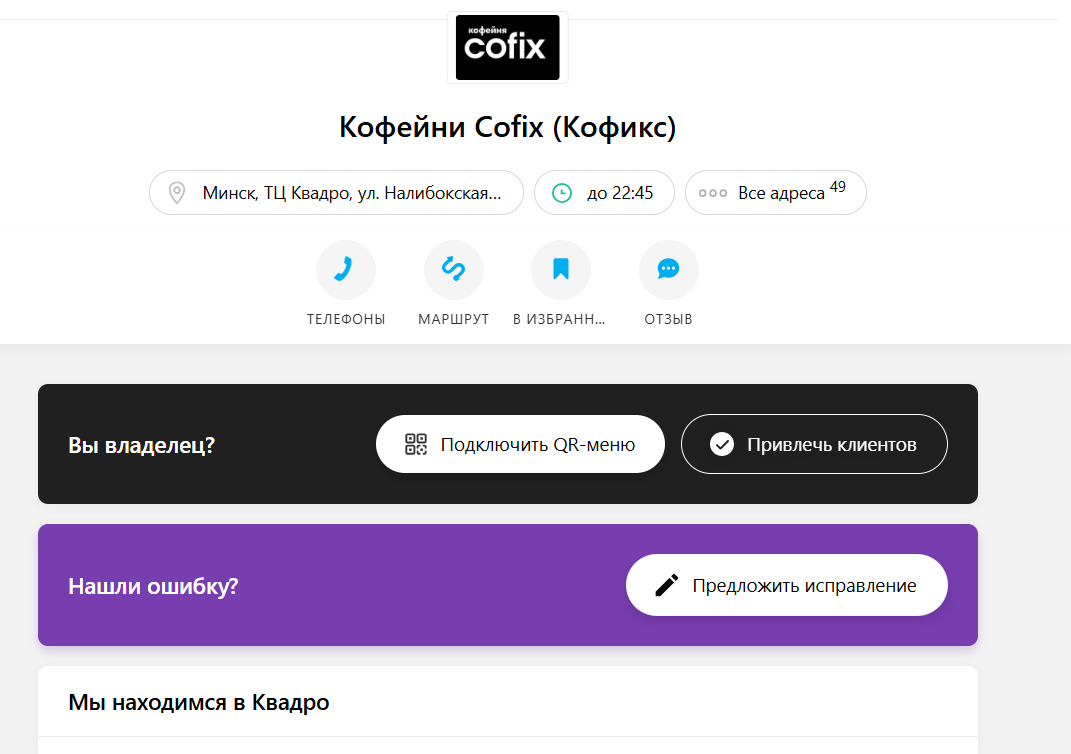Expand the address Минск, ТЦ Квадро
Screen dimensions: 1071x754
pos(336,193)
